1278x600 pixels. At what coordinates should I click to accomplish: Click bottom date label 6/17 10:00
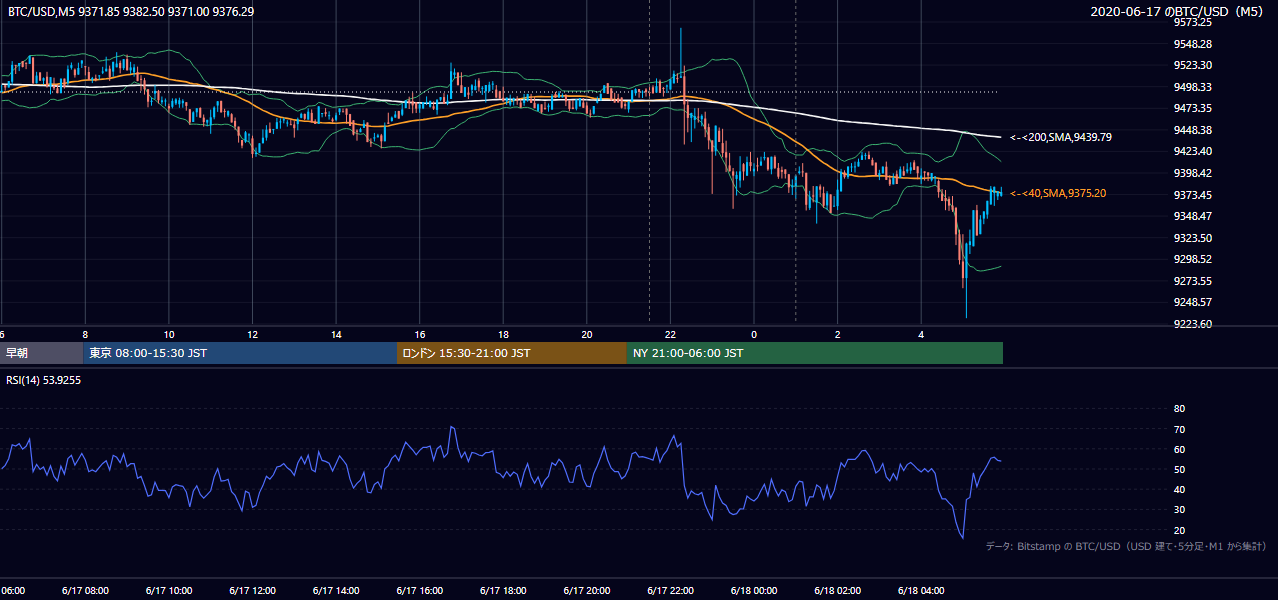[169, 591]
